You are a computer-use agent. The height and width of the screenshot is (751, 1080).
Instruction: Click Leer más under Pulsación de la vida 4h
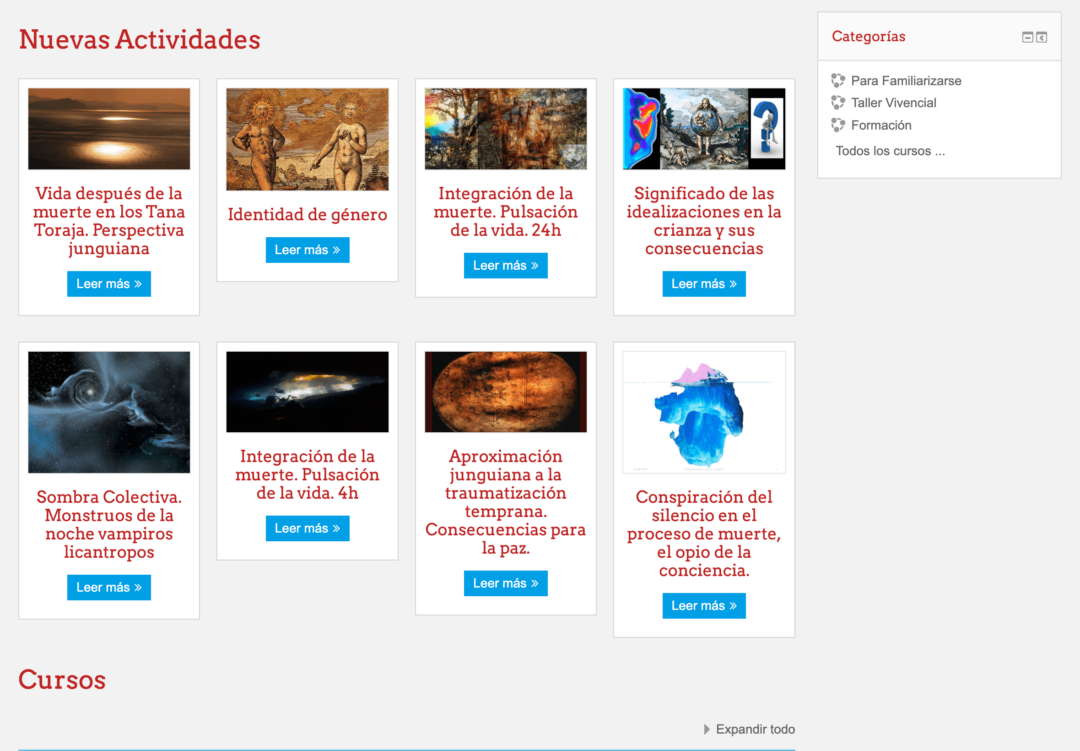coord(307,528)
